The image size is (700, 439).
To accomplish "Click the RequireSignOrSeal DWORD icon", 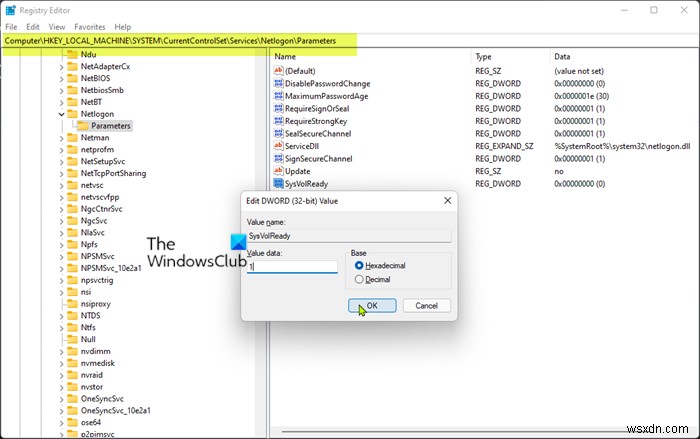I will (278, 108).
